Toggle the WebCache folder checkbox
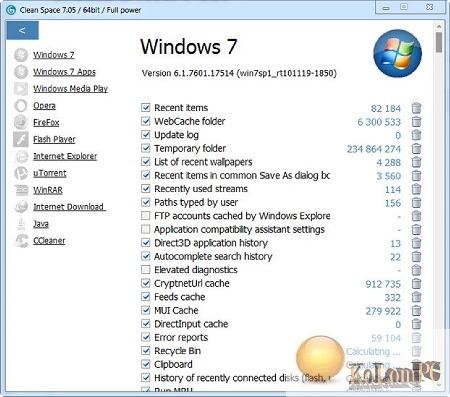The width and height of the screenshot is (450, 397). point(146,121)
